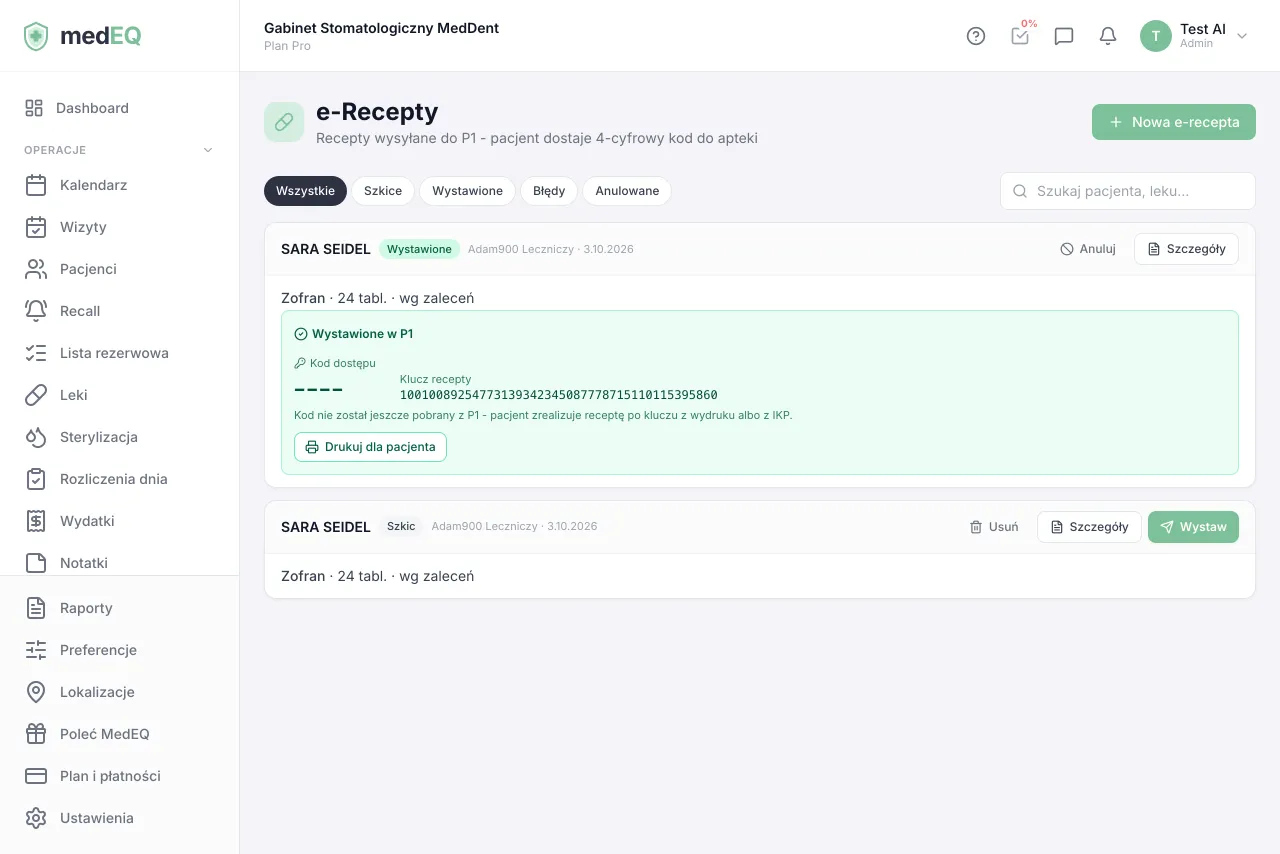Viewport: 1280px width, 854px height.
Task: Filter by Szkice tab
Action: [383, 191]
